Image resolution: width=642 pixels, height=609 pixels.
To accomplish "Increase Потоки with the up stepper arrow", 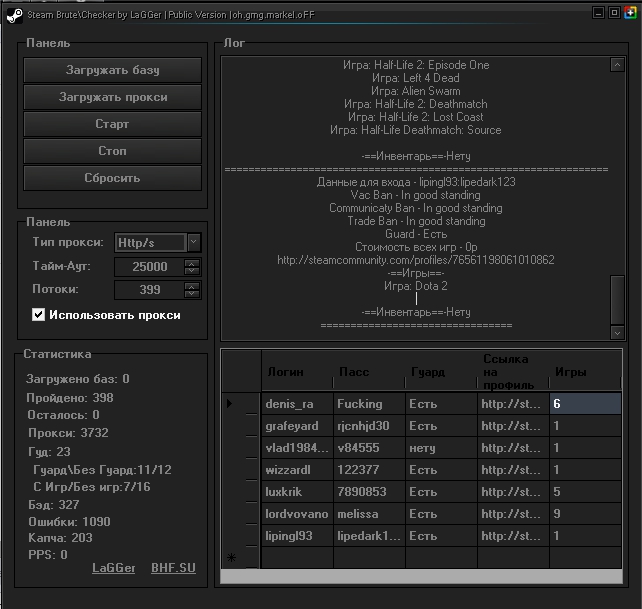I will 192,286.
